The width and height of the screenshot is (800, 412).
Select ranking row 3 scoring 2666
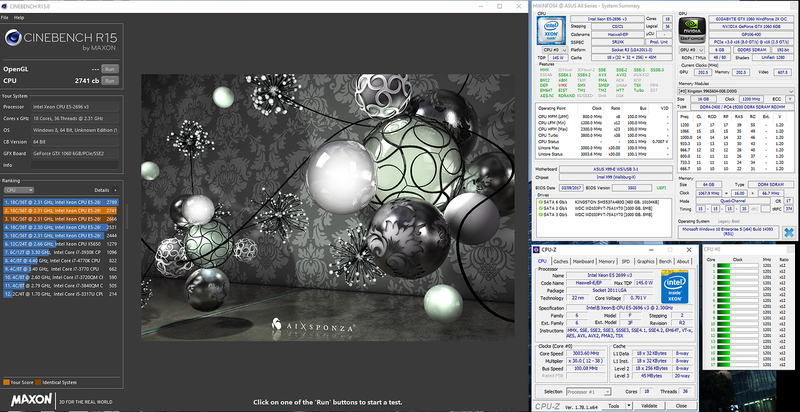coord(61,219)
